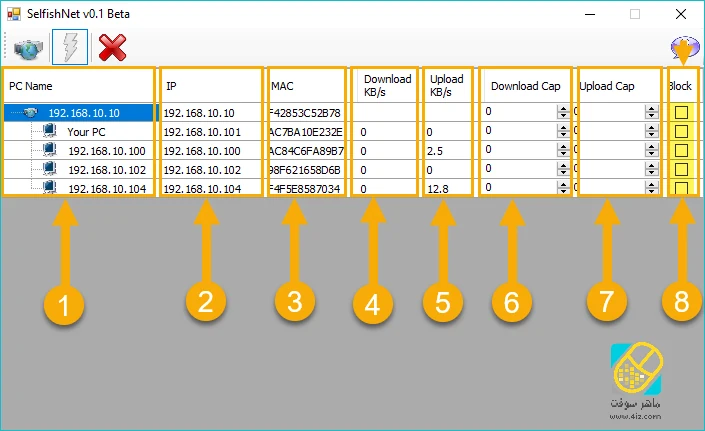
Task: Click IP cell 192.168.10.101
Action: point(202,132)
